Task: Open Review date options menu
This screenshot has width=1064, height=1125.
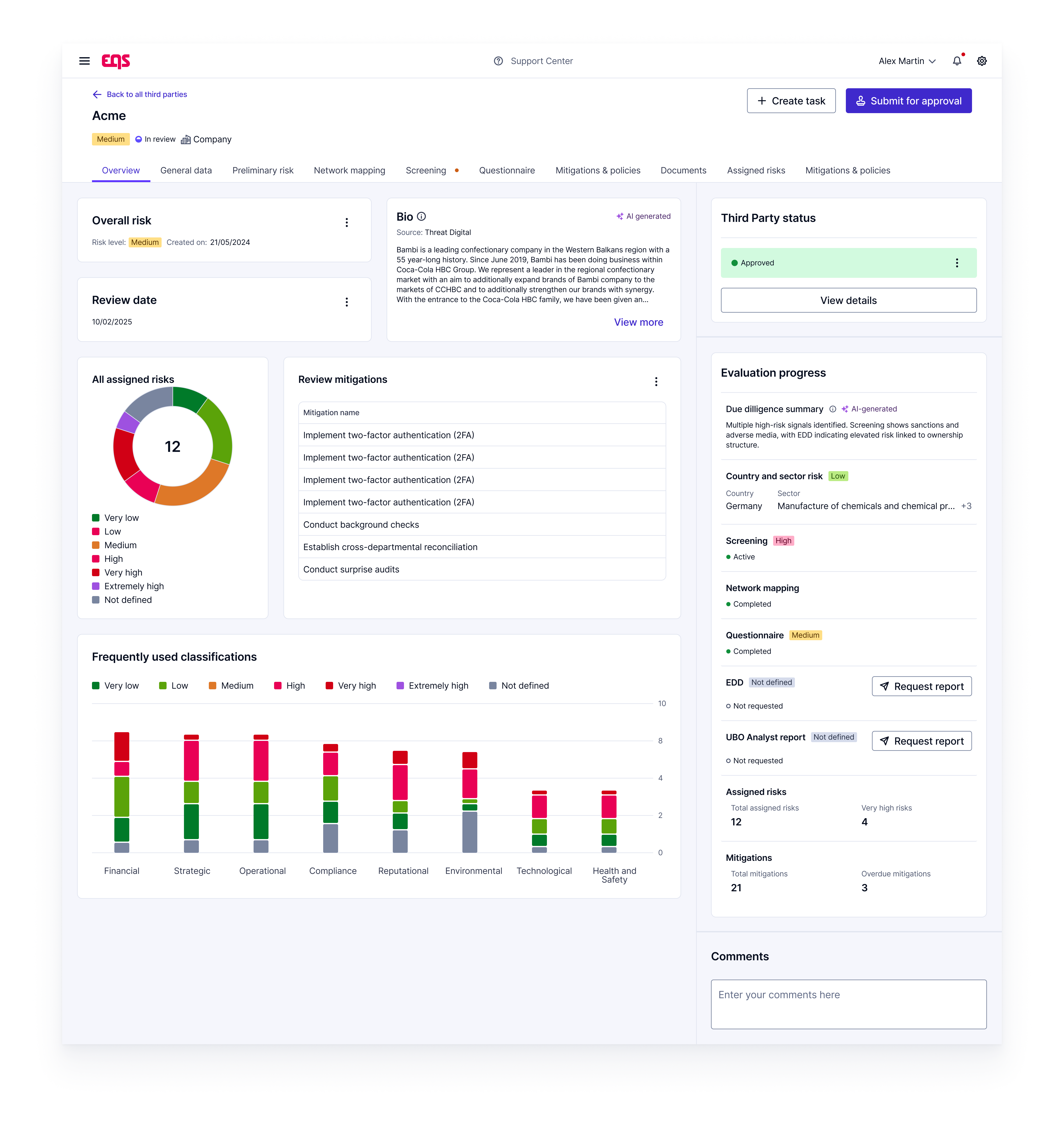Action: pyautogui.click(x=347, y=302)
